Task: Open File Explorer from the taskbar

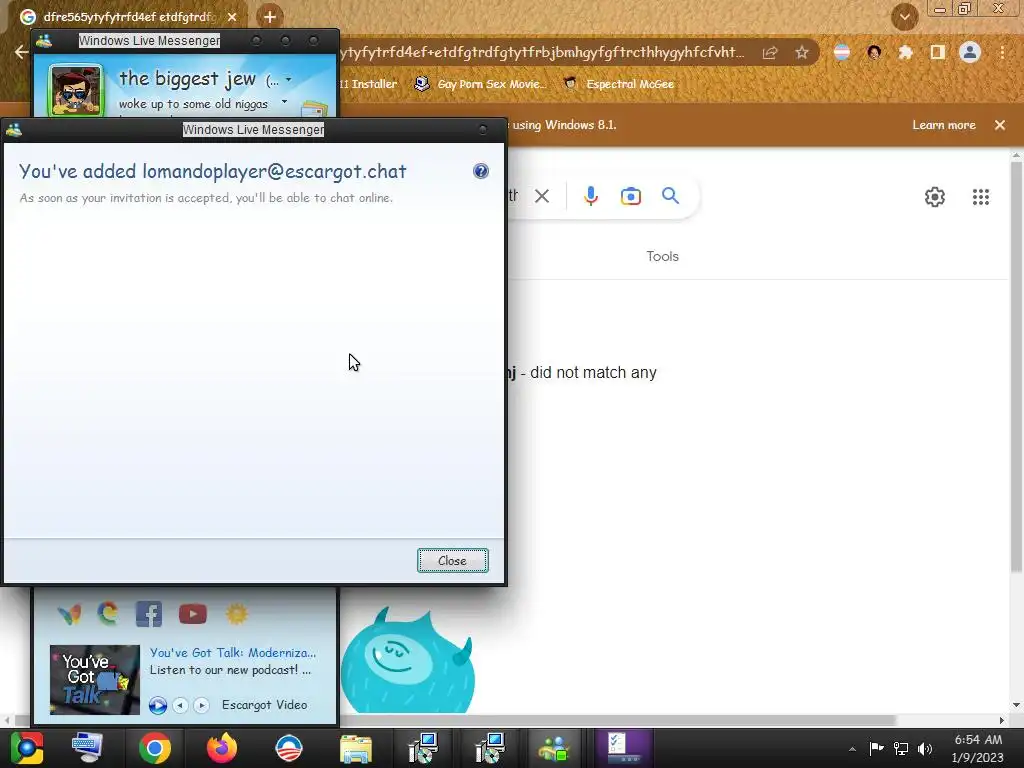Action: [x=356, y=748]
